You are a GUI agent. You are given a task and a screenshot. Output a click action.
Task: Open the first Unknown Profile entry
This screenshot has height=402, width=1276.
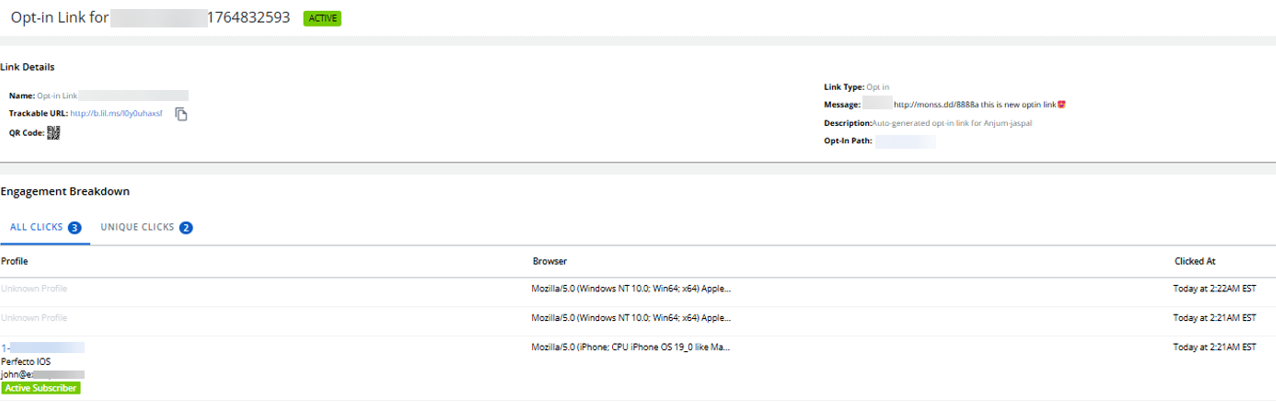coord(34,289)
